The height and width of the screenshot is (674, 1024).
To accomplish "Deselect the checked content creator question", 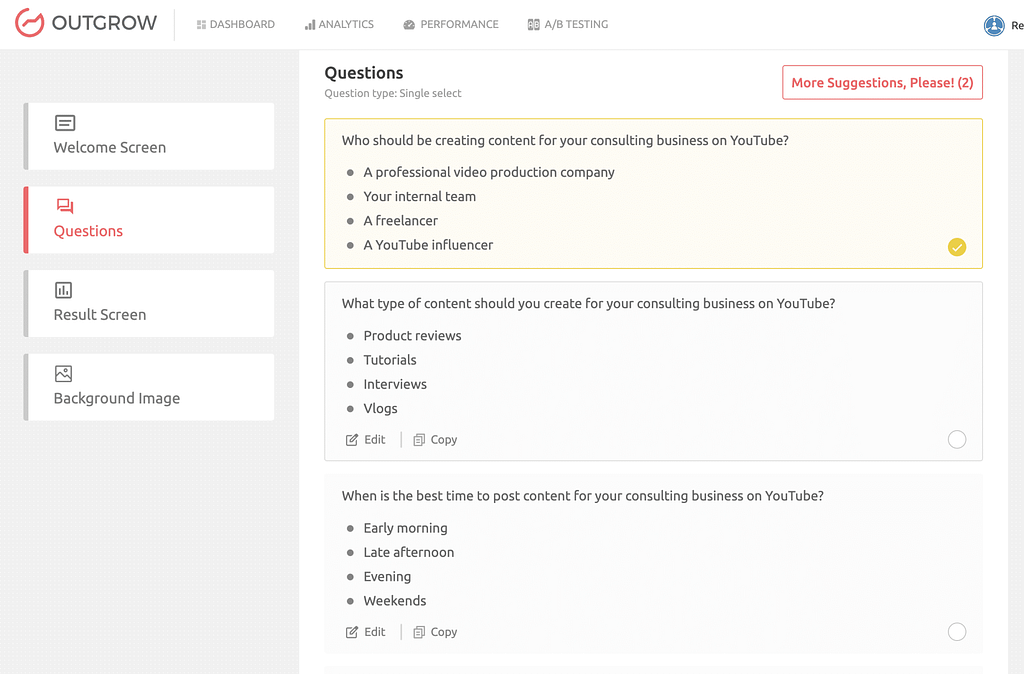I will click(956, 247).
